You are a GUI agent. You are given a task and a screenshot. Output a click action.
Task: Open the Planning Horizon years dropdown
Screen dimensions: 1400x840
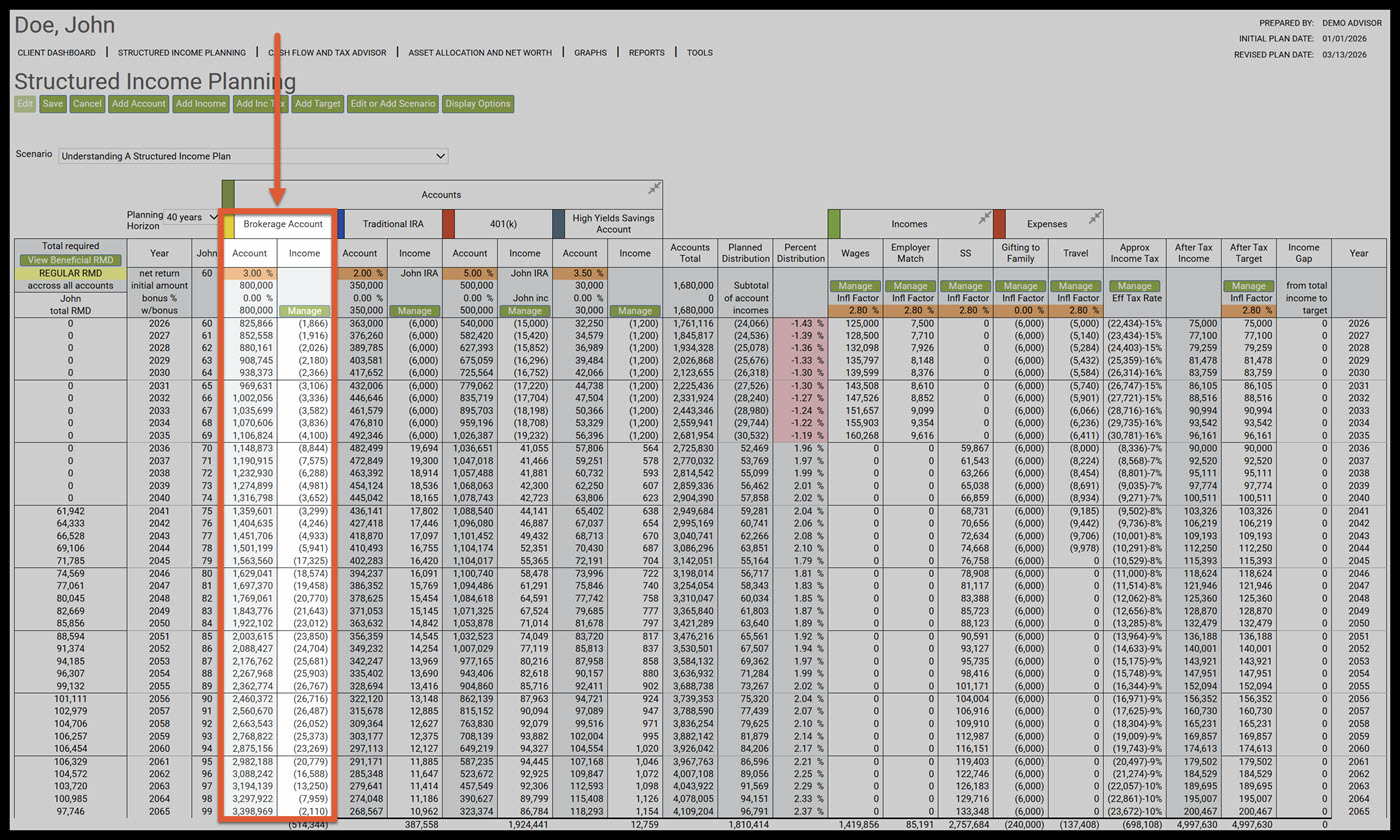click(x=191, y=217)
